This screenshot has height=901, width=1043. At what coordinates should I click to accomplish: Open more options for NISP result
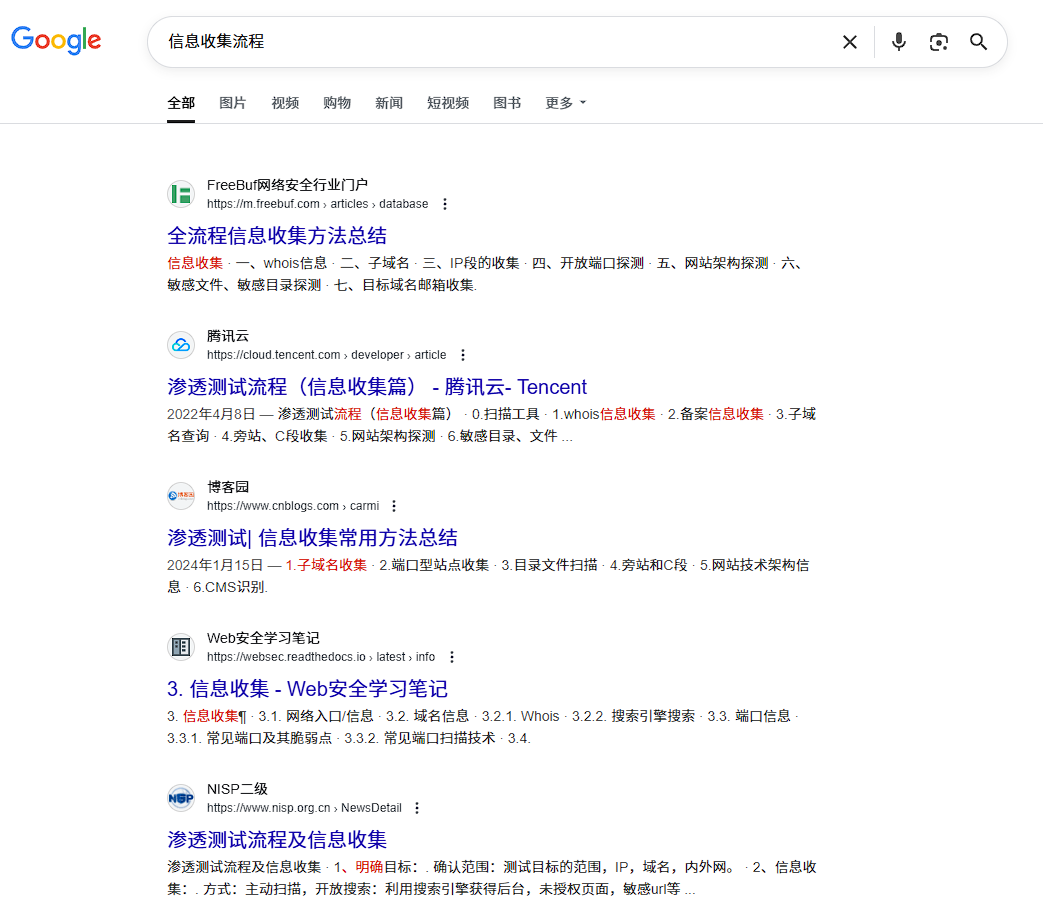[417, 808]
